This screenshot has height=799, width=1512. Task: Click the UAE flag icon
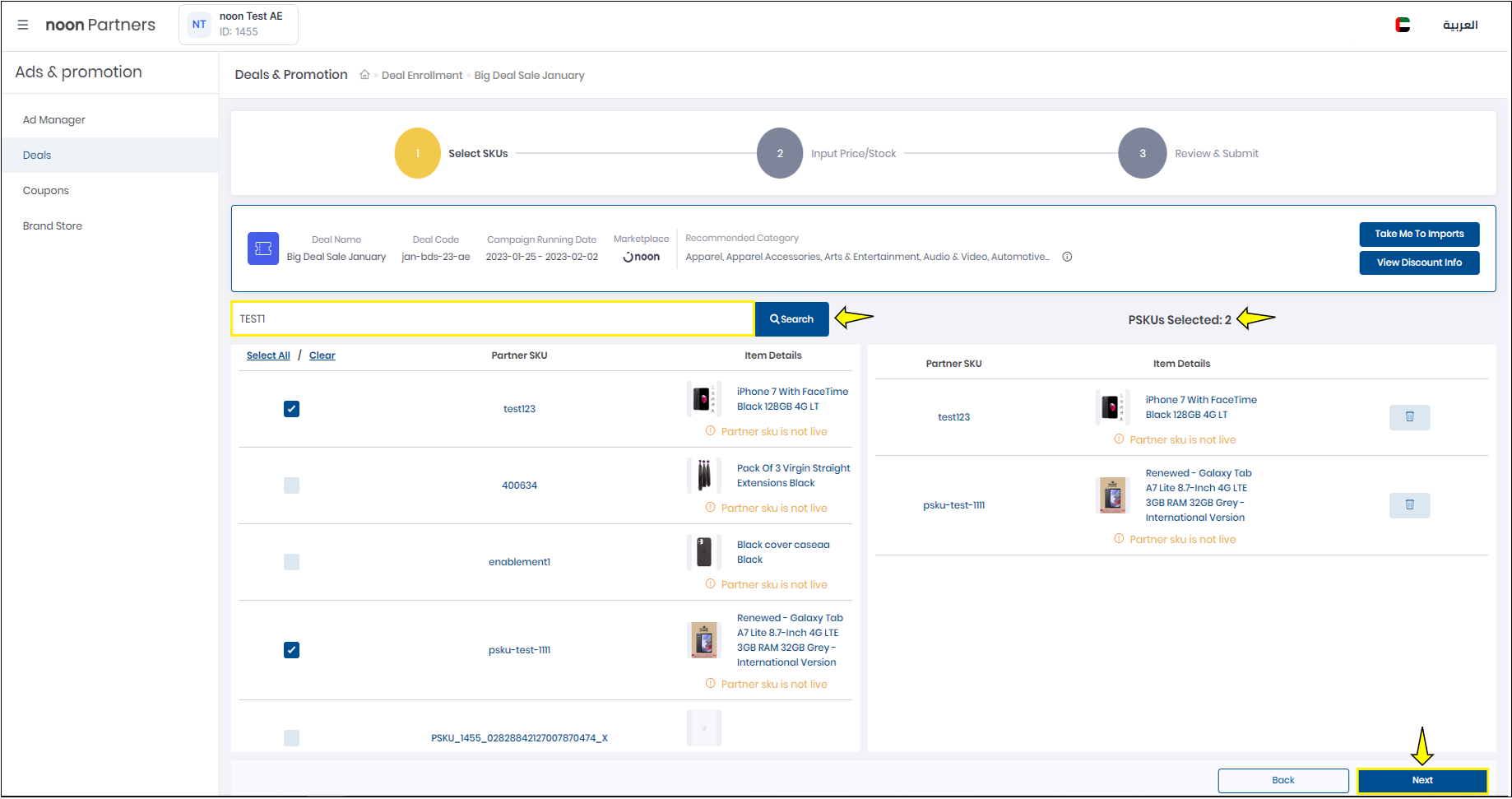pos(1403,25)
